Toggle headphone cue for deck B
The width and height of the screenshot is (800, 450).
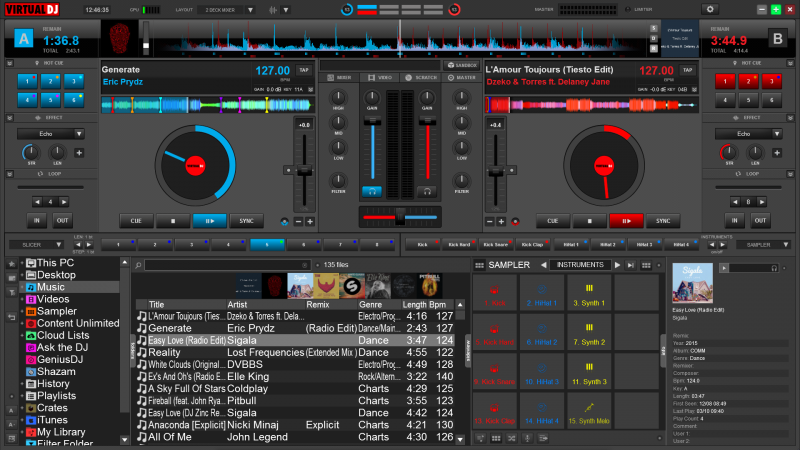(x=427, y=192)
